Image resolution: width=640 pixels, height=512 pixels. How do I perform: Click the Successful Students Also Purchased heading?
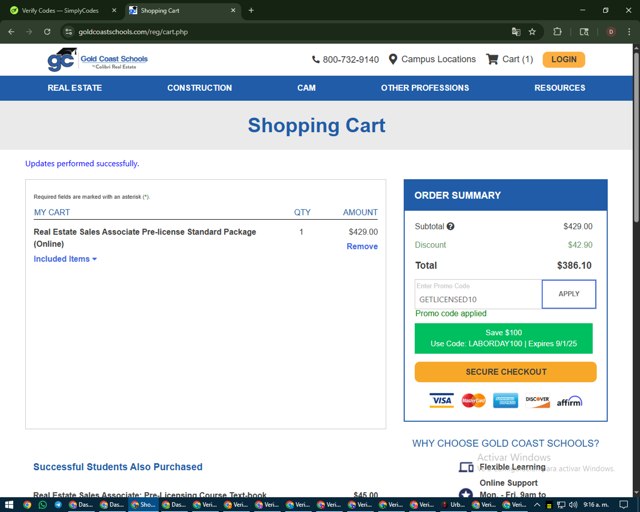coord(118,467)
